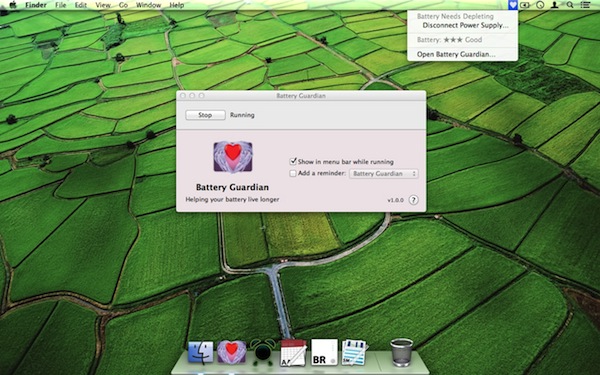Image resolution: width=600 pixels, height=375 pixels.
Task: Click the Battery Guardian window title bar
Action: tap(301, 96)
